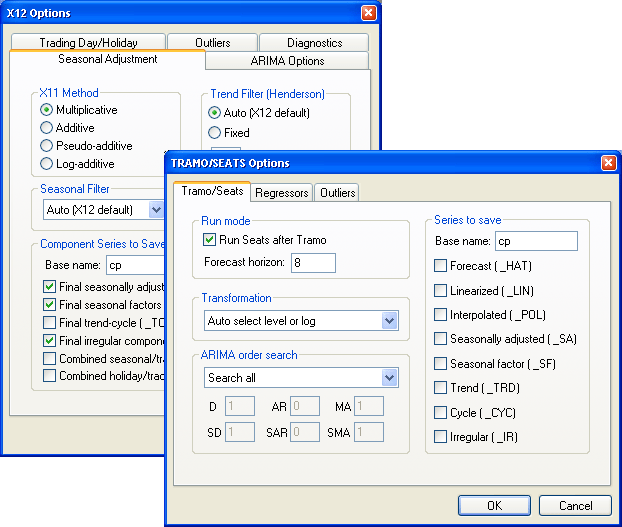Enable the Forecast (_HAT) checkbox
622x527 pixels.
441,266
